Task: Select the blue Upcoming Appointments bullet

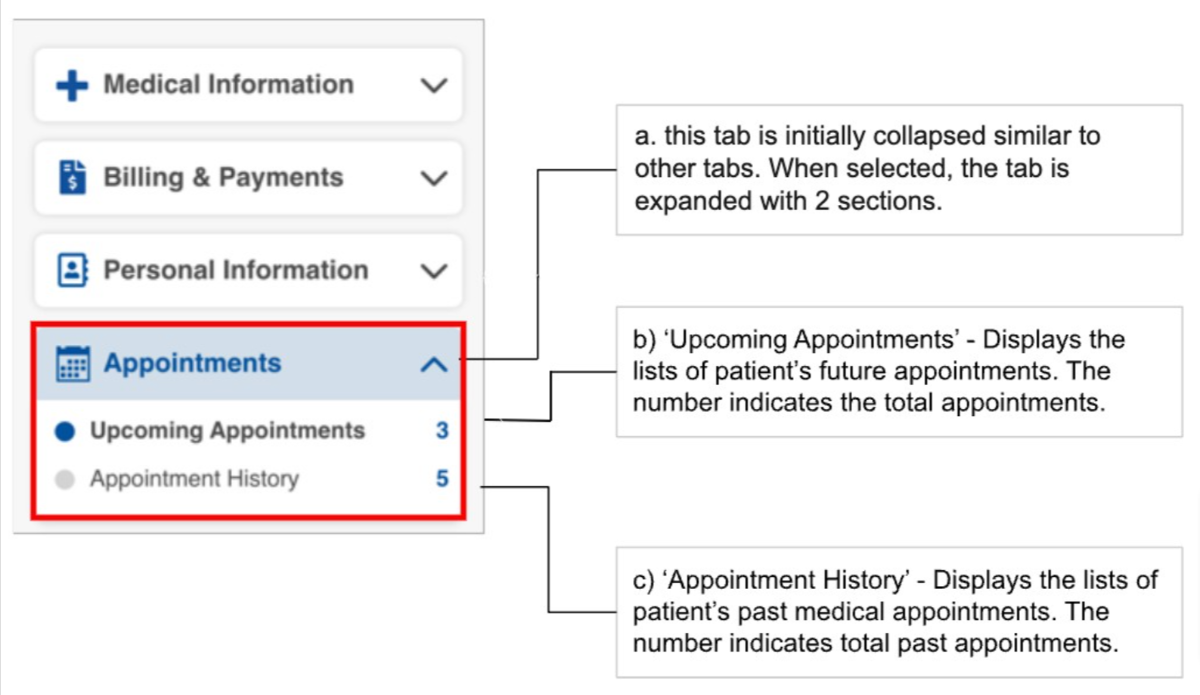Action: pyautogui.click(x=65, y=432)
